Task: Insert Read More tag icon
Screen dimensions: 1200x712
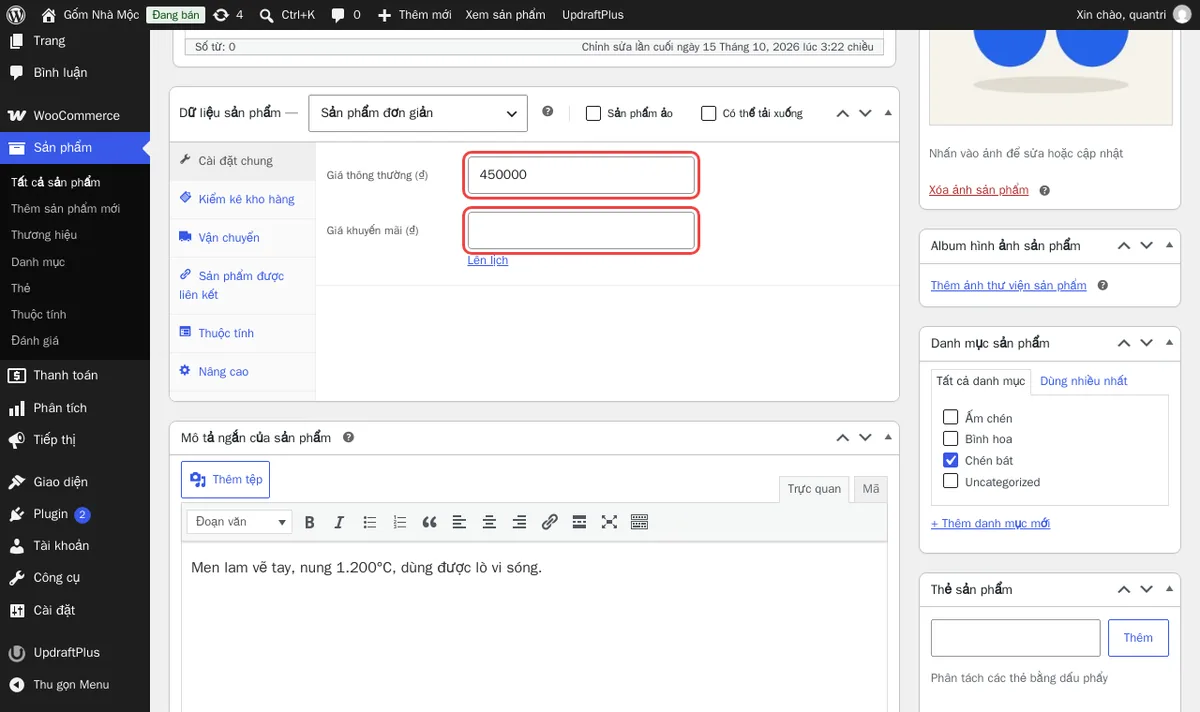Action: [579, 522]
